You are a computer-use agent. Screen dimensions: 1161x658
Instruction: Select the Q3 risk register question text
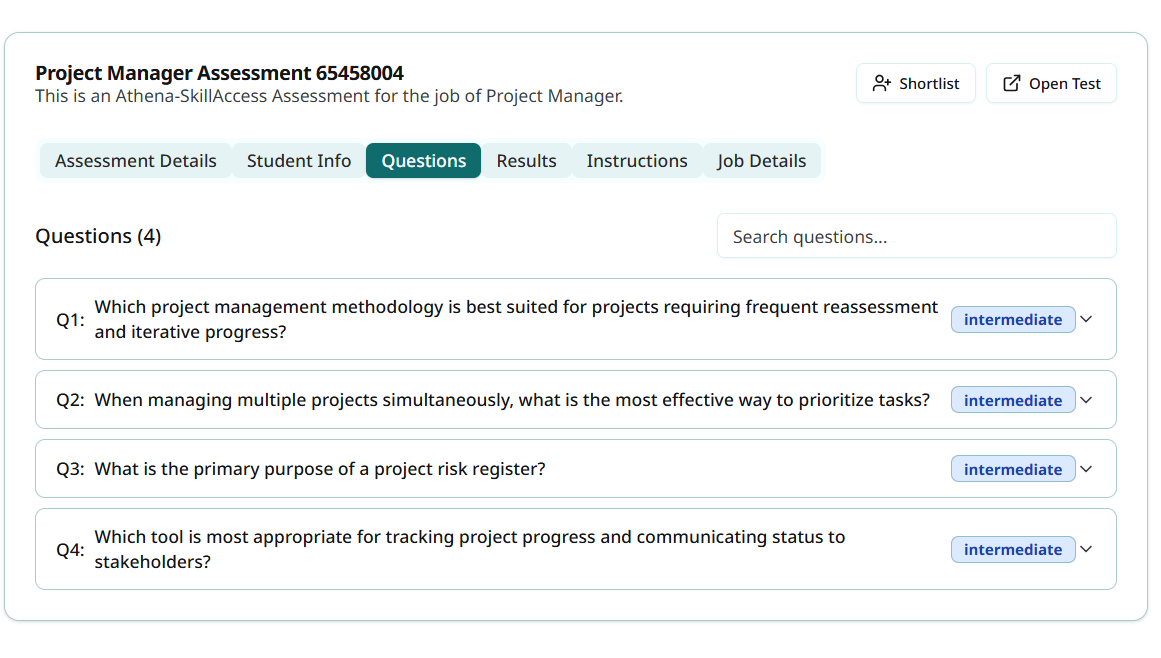pos(320,469)
